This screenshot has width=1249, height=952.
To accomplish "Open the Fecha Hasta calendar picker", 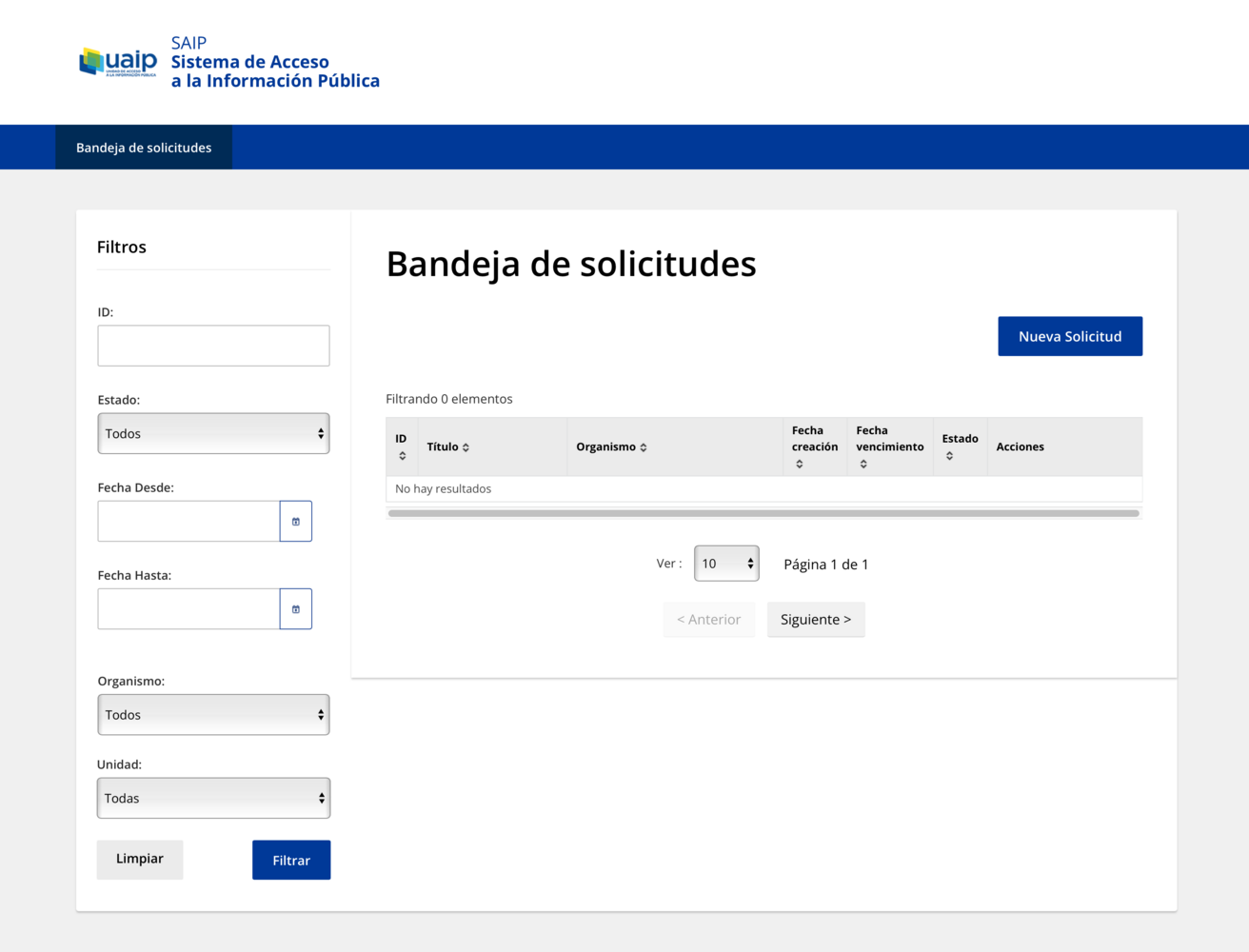I will click(296, 609).
